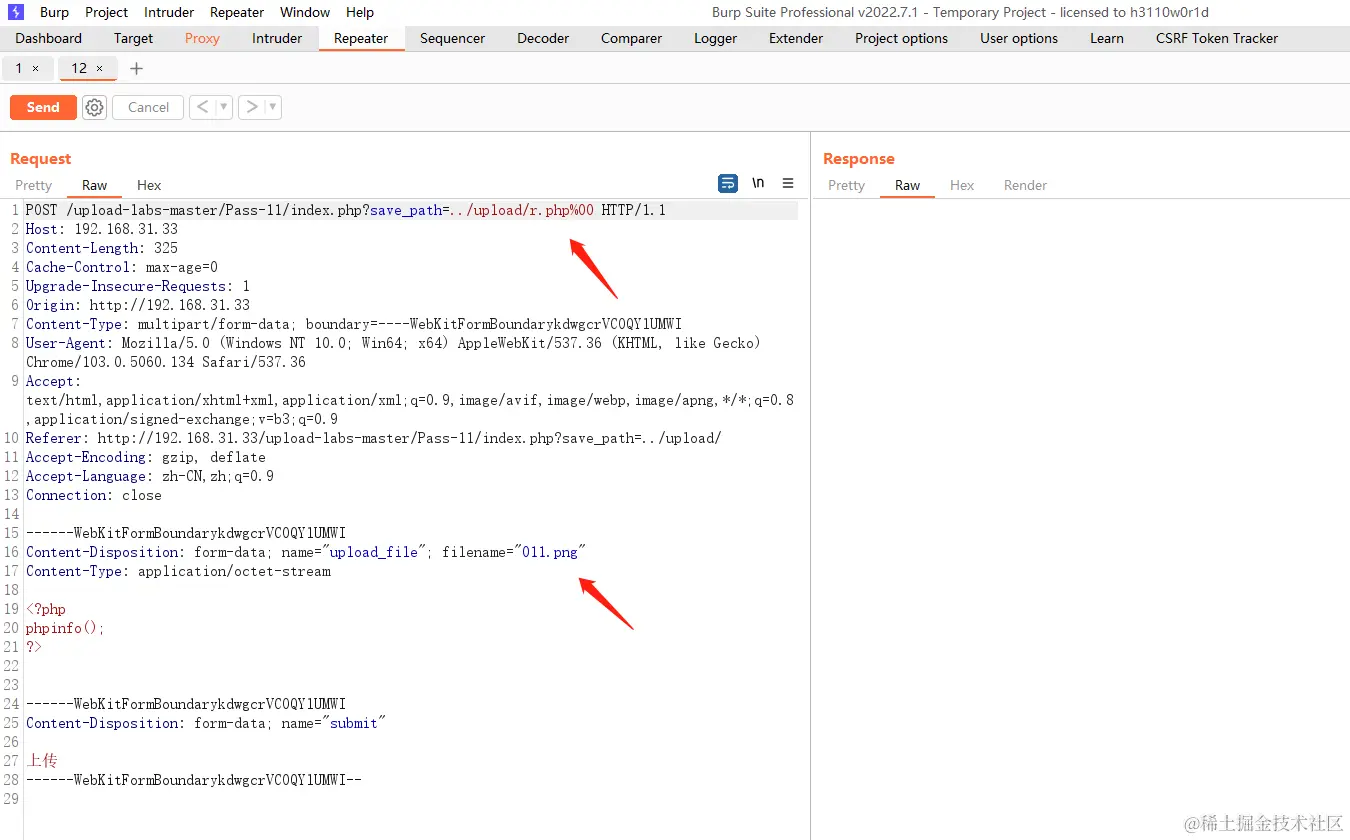The height and width of the screenshot is (840, 1350).
Task: Open the Project options tab
Action: (901, 38)
